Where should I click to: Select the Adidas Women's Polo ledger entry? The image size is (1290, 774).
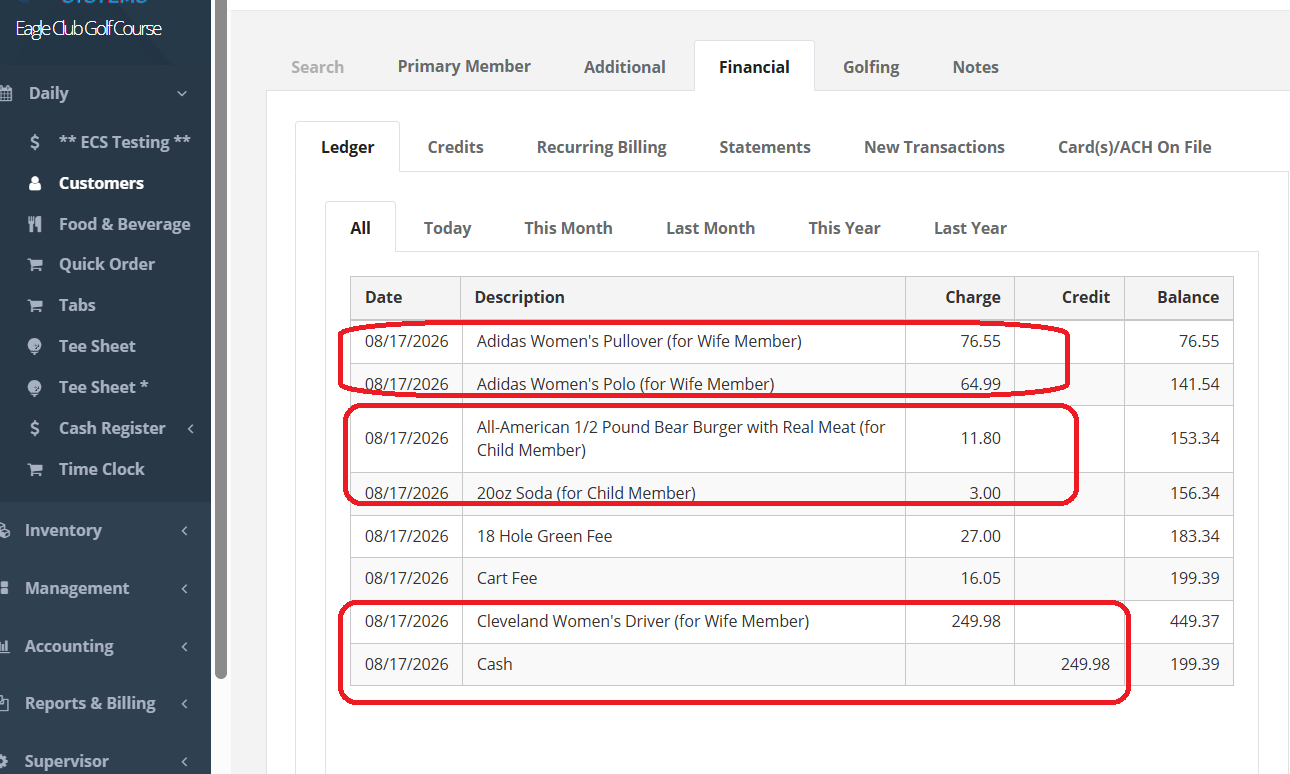coord(792,384)
